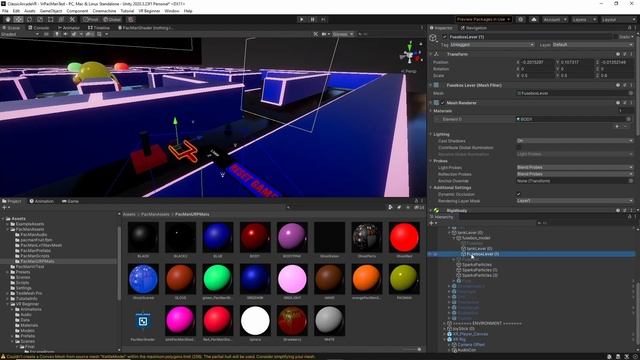Toggle Mesh Renderer enabled checkbox
This screenshot has height=360, width=640.
(x=443, y=103)
